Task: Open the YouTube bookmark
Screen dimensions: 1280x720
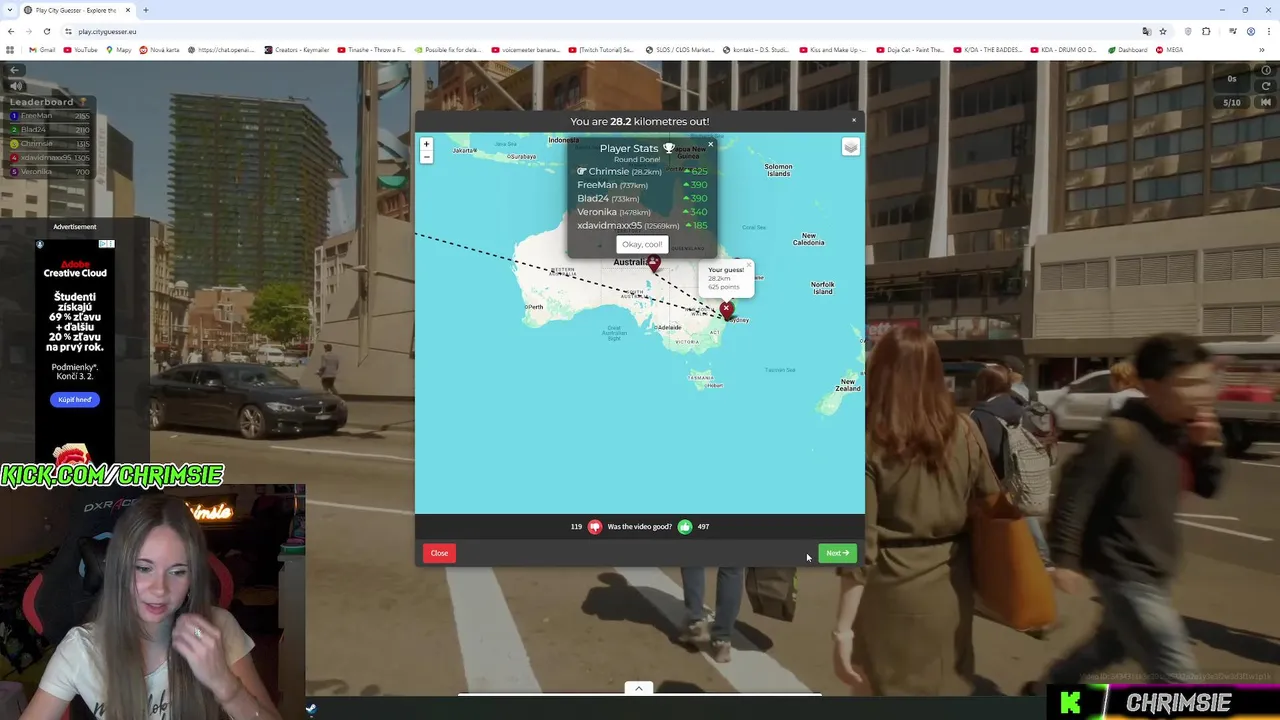Action: point(81,50)
